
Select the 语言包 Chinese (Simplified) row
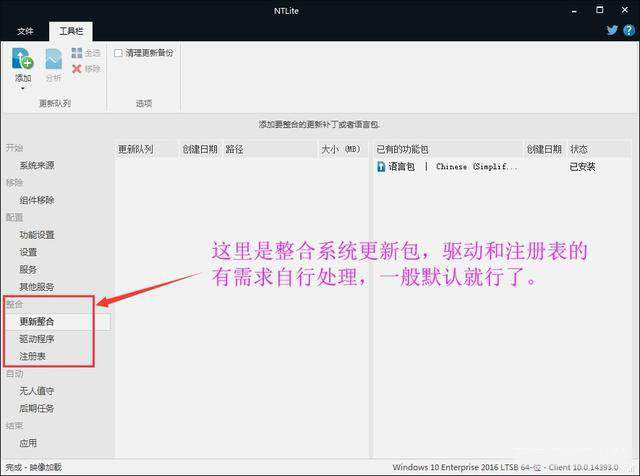[502, 167]
